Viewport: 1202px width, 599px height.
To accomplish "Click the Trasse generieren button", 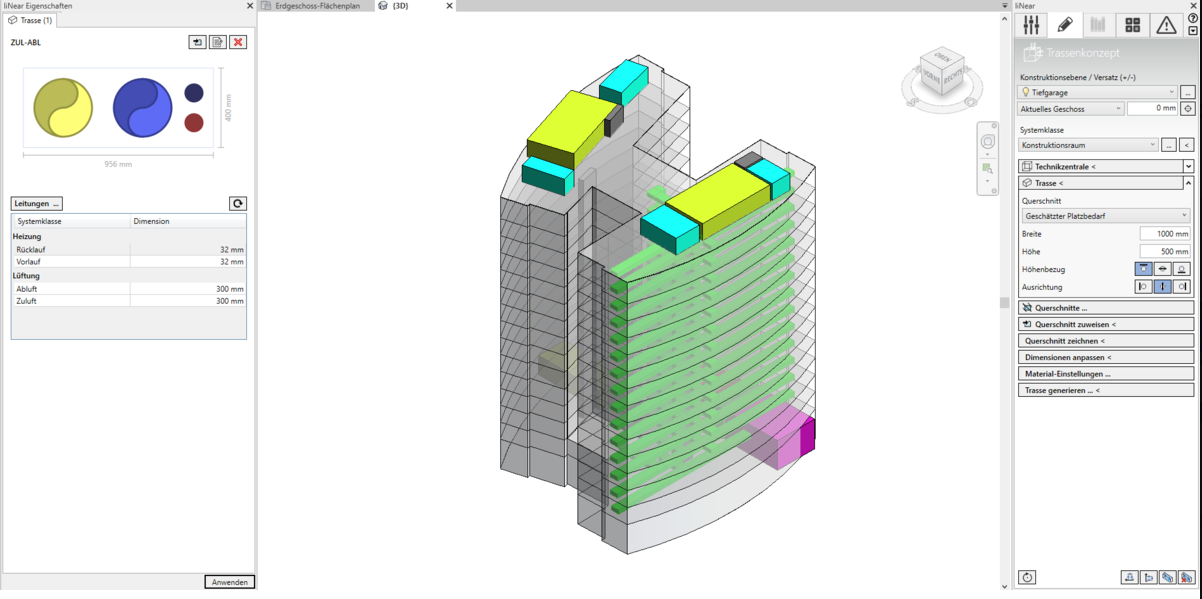I will 1105,390.
